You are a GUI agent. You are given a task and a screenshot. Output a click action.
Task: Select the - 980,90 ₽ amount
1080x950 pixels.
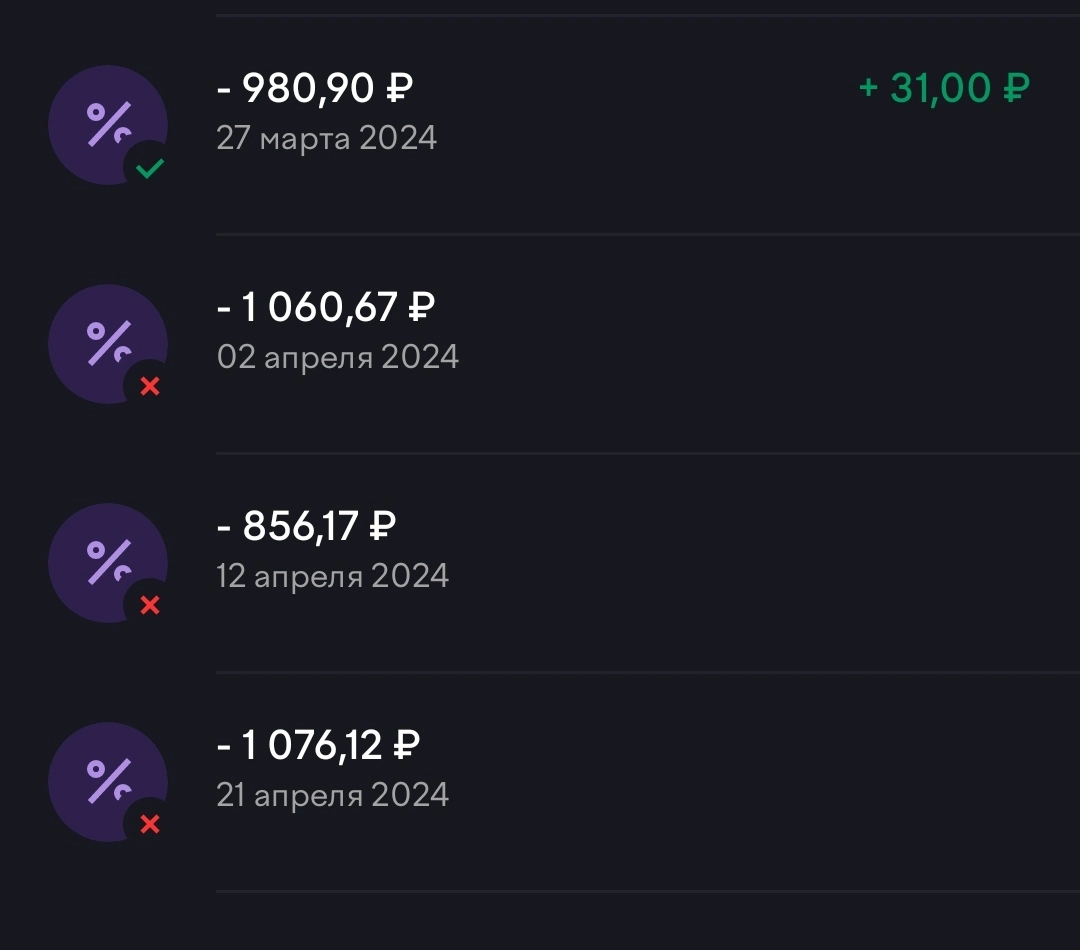pyautogui.click(x=315, y=88)
